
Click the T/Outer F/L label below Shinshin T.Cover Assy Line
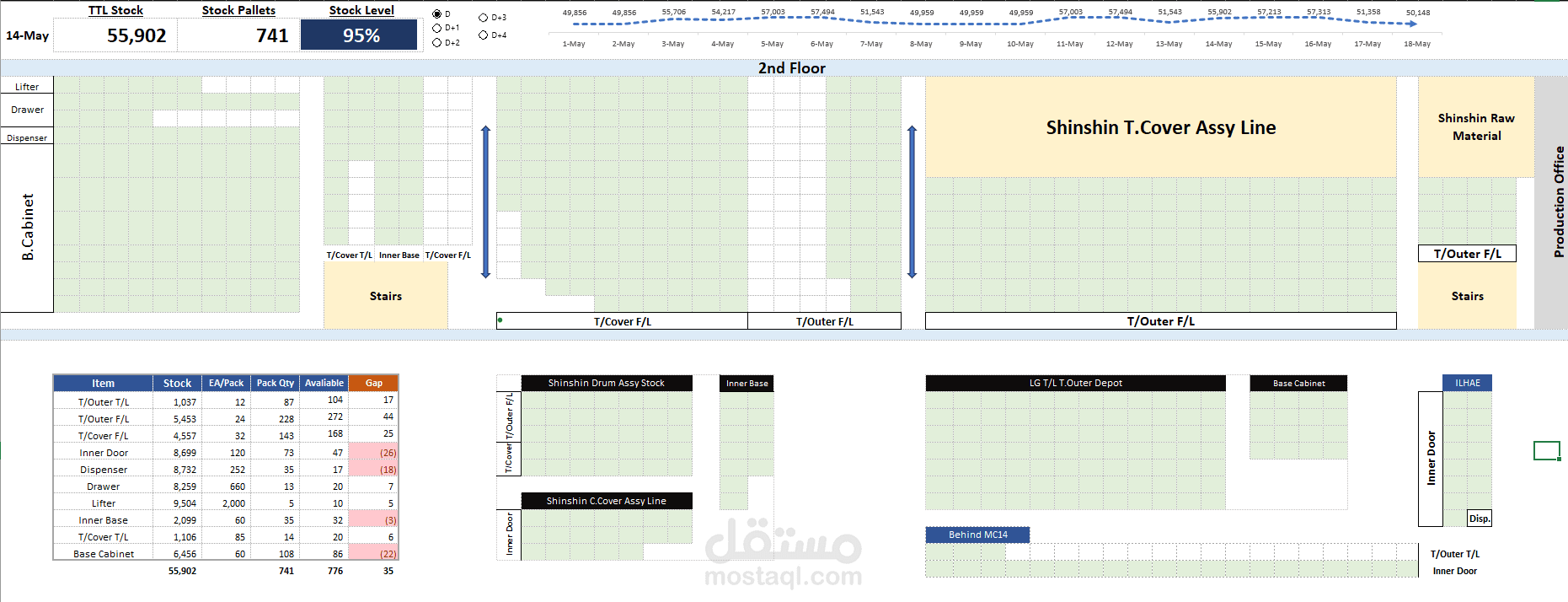pos(1160,321)
